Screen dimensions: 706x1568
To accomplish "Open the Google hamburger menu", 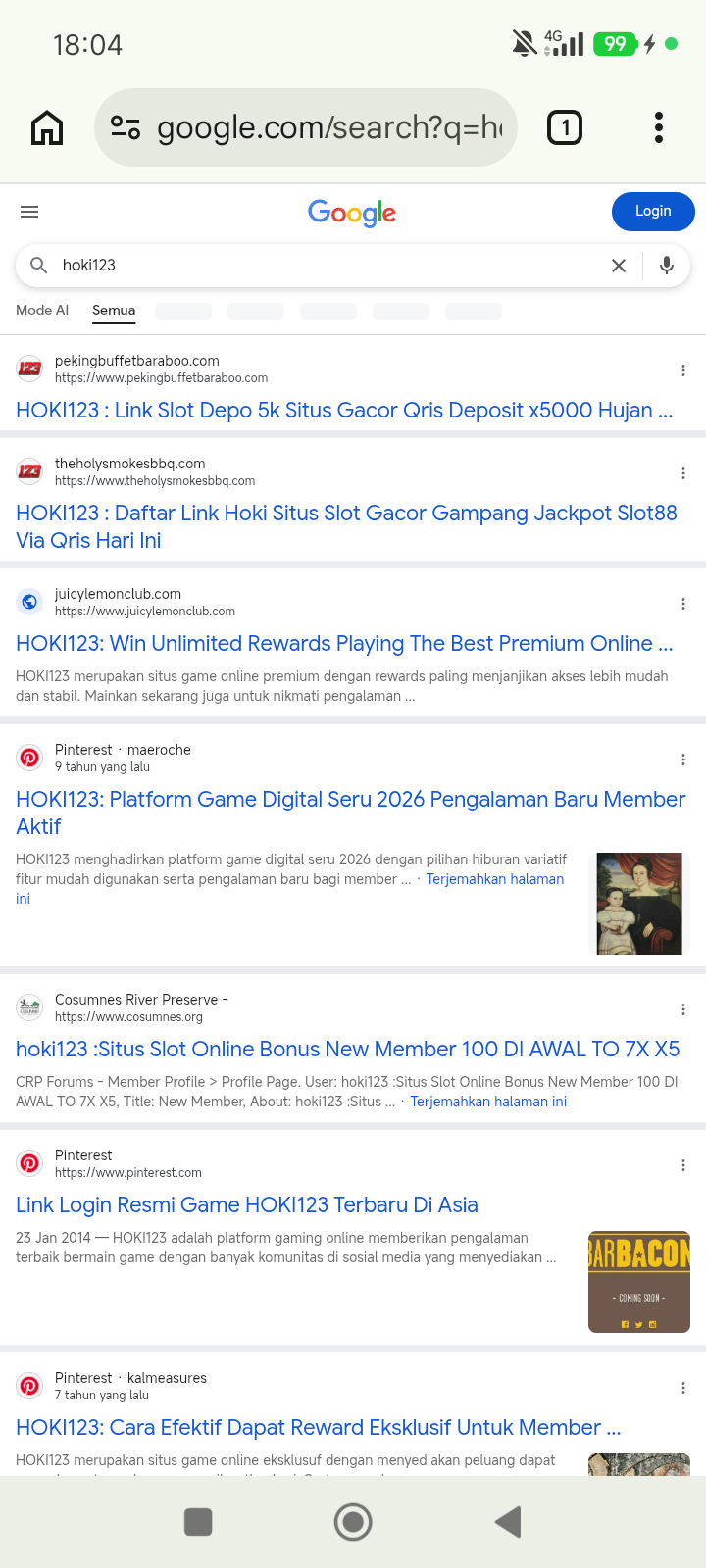I will [x=29, y=212].
